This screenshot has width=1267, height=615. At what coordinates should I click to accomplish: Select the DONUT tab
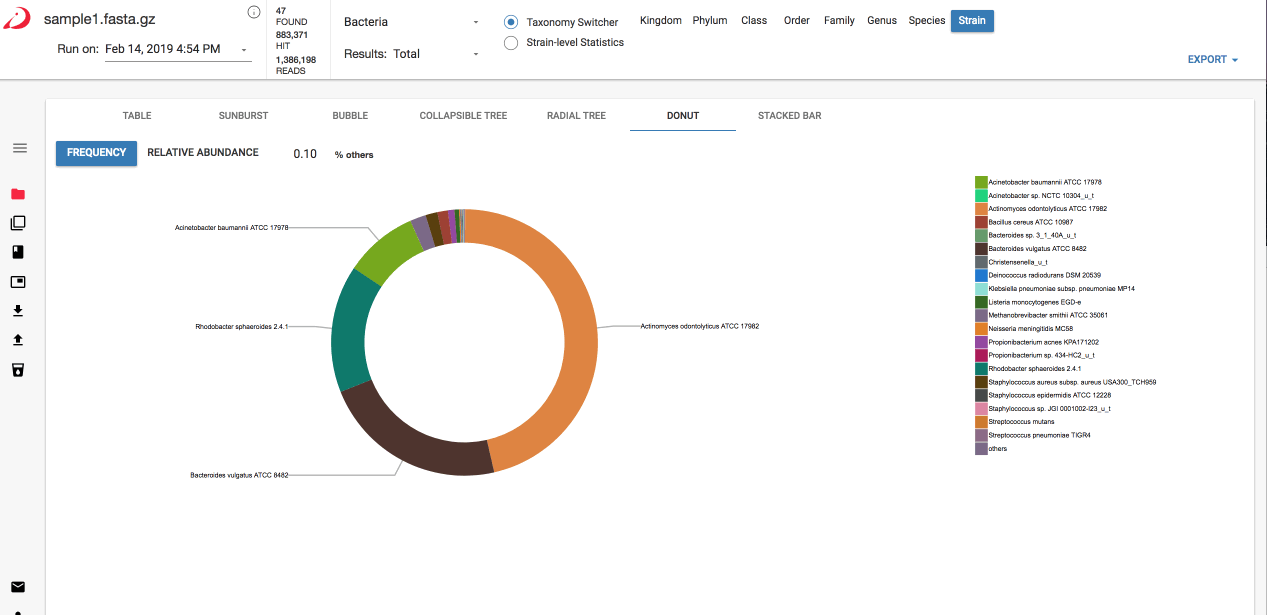pyautogui.click(x=683, y=116)
